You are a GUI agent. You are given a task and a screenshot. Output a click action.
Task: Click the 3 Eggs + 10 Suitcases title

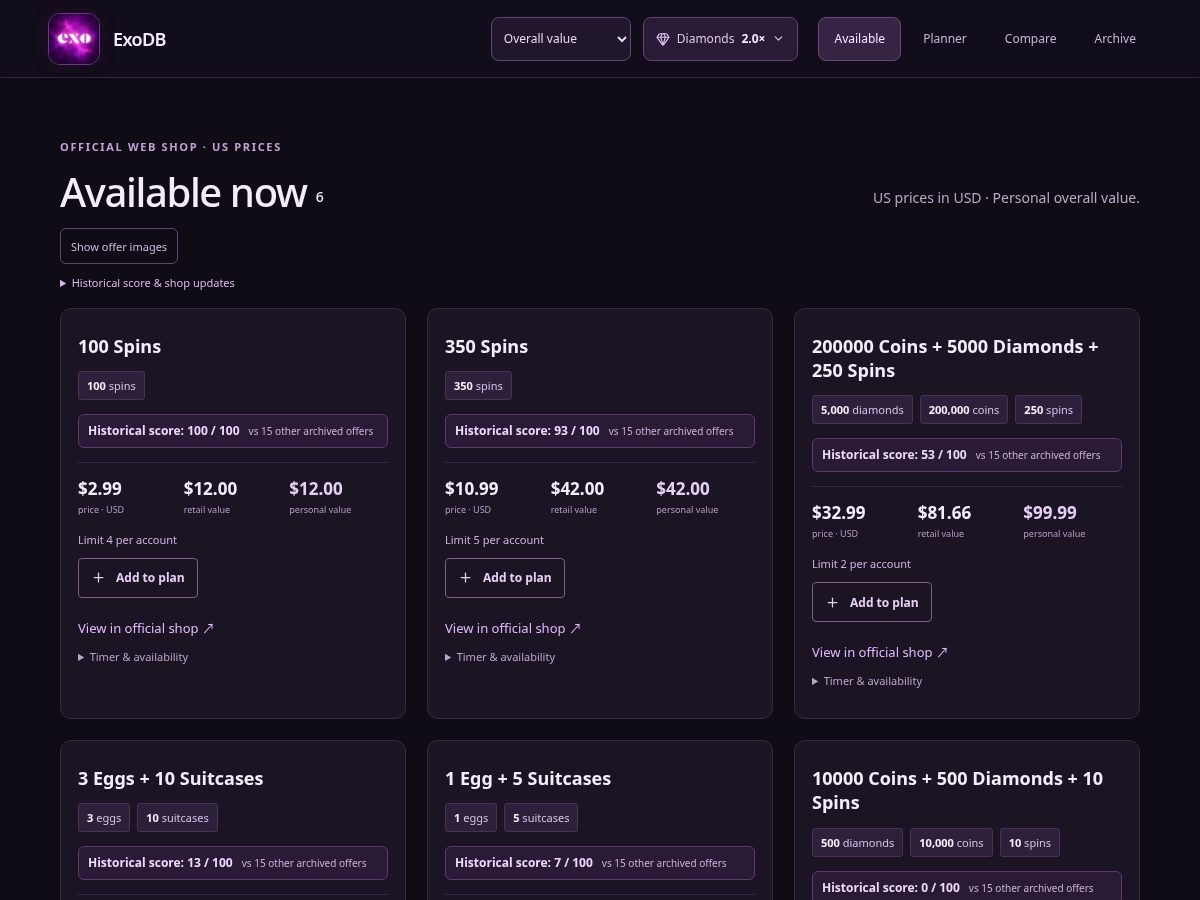coord(171,779)
